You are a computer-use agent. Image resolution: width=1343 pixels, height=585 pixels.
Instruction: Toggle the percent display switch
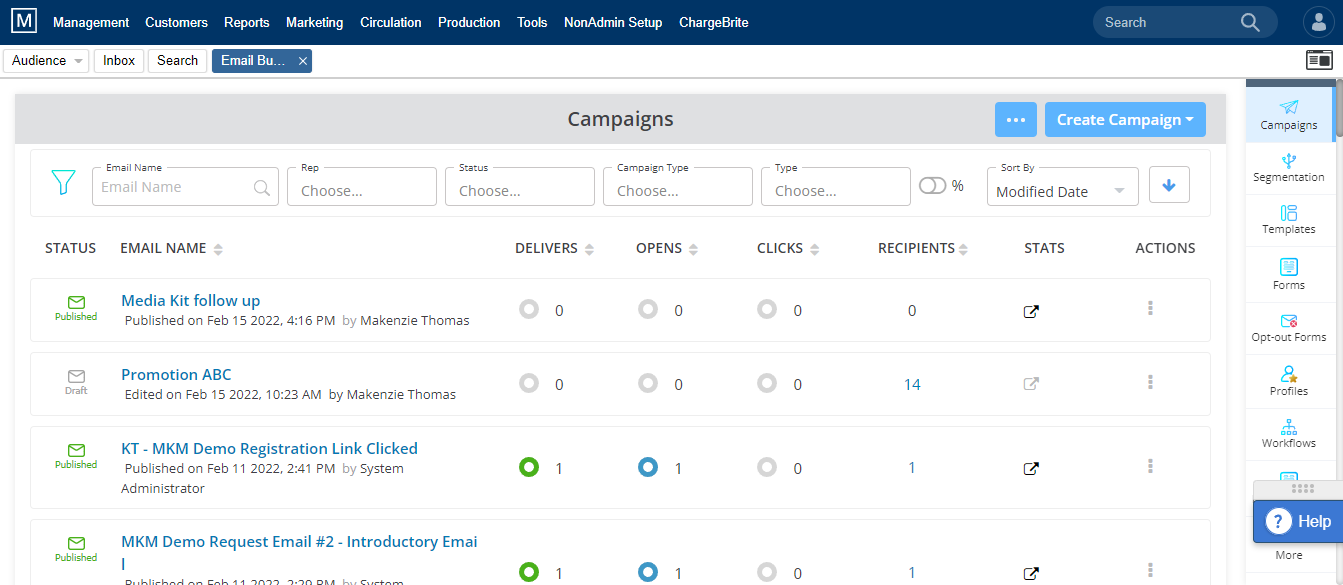(x=932, y=186)
